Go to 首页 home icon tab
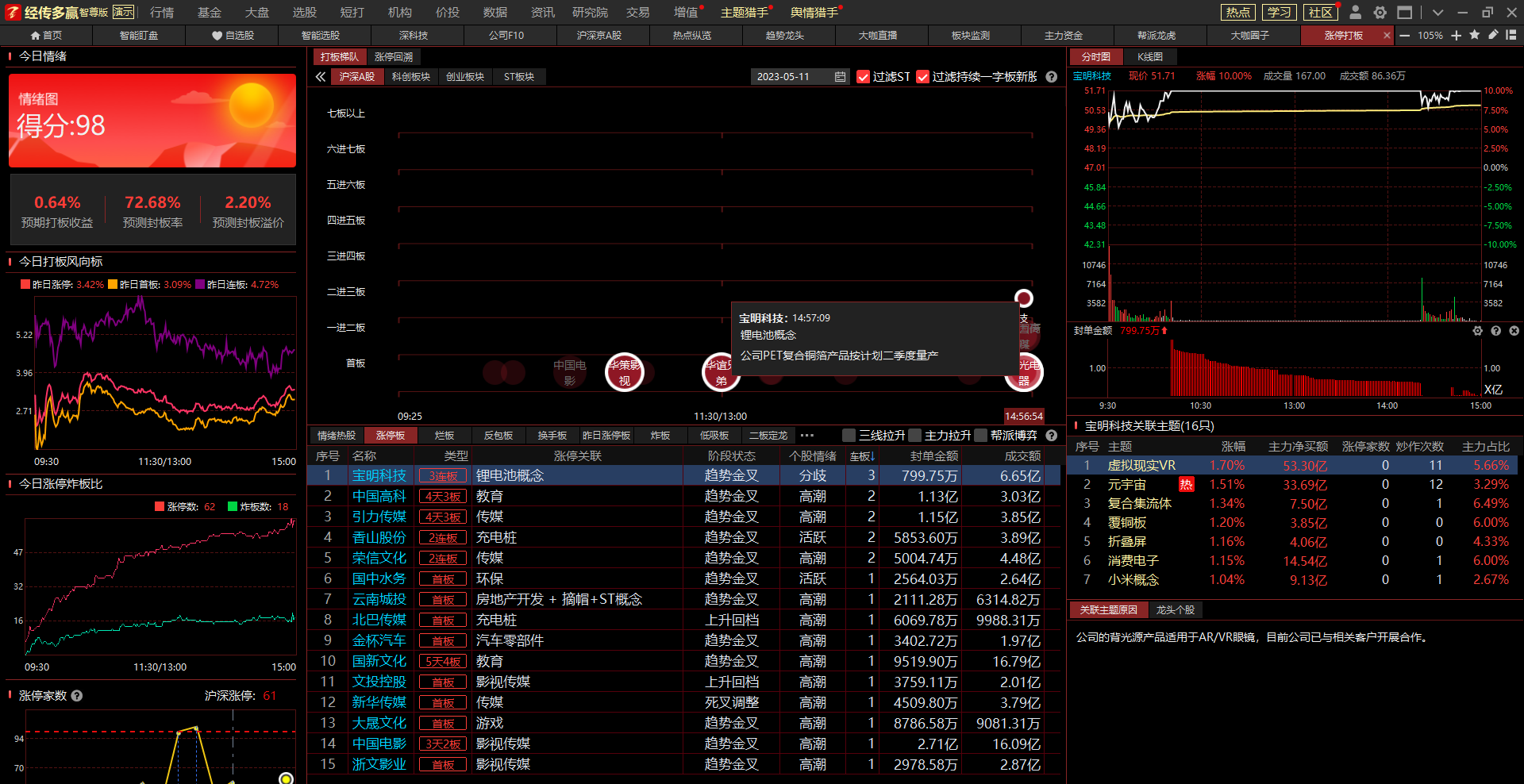This screenshot has height=784, width=1524. [46, 35]
